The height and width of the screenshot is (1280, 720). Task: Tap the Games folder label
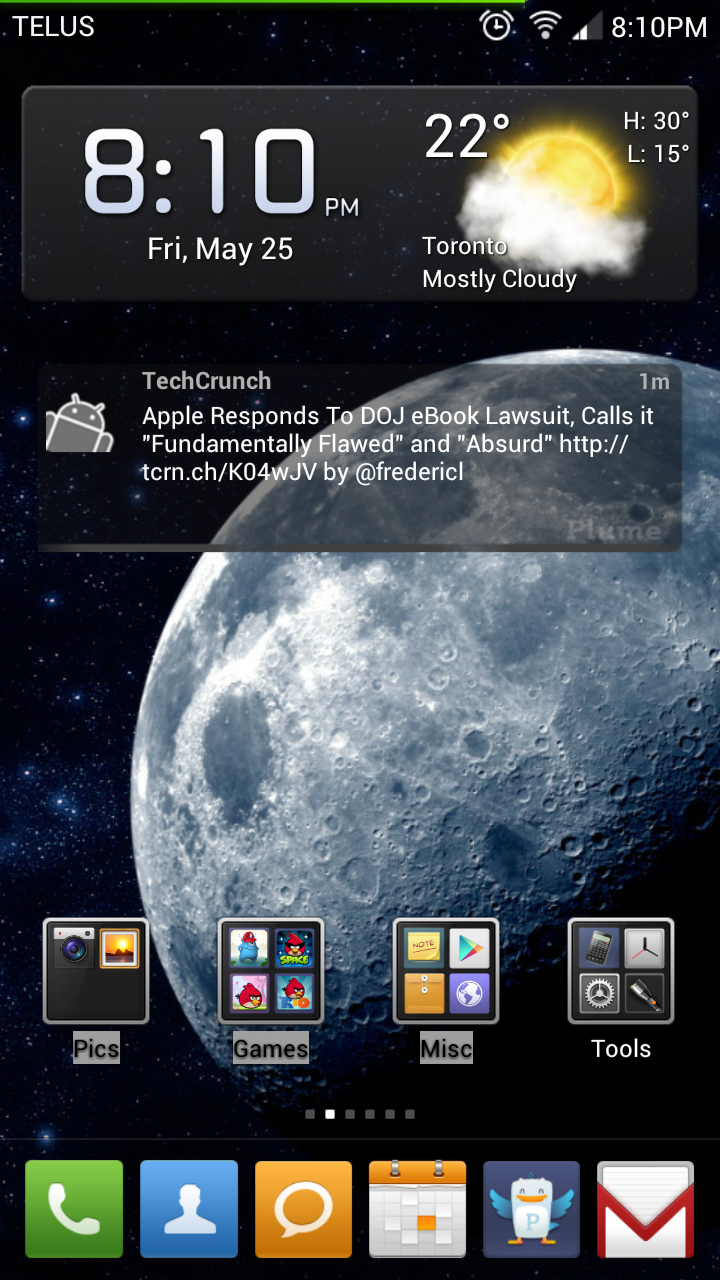click(x=271, y=1049)
